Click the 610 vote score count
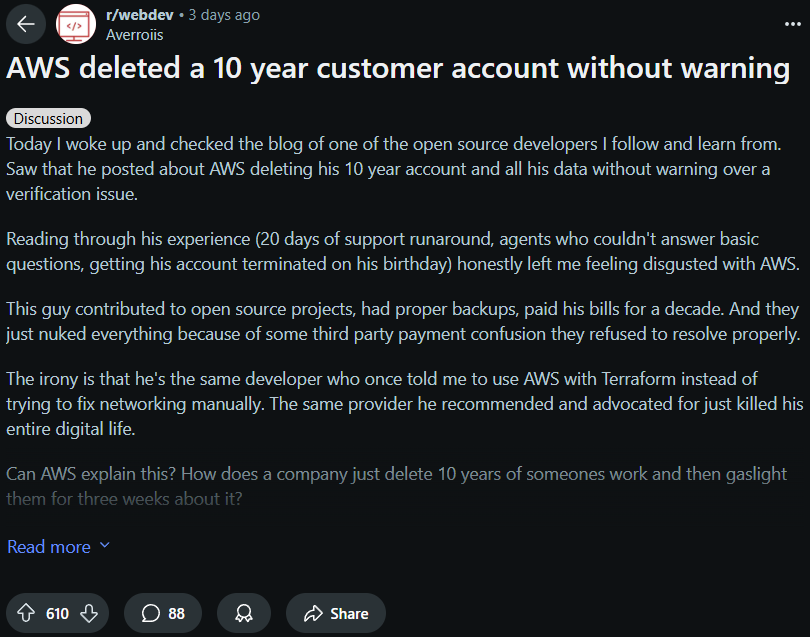The width and height of the screenshot is (810, 637). pos(57,613)
